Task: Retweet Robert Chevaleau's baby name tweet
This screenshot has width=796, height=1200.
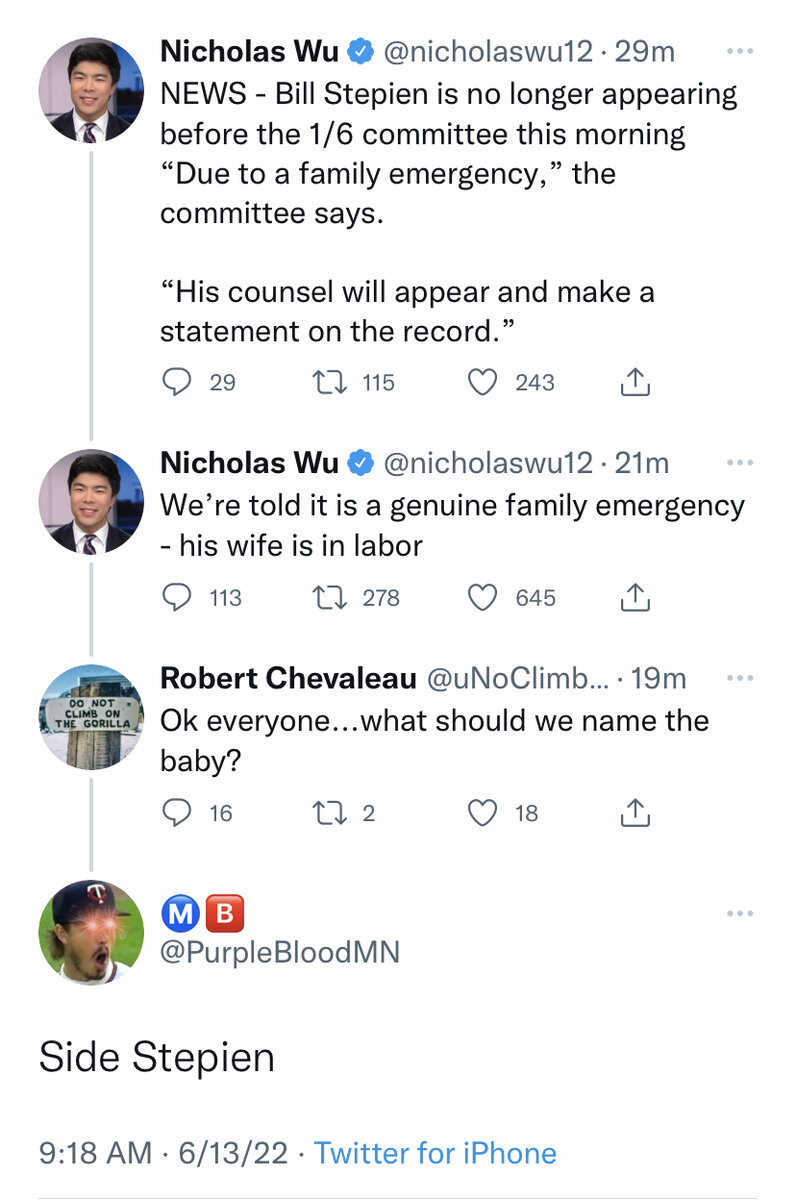Action: point(329,813)
